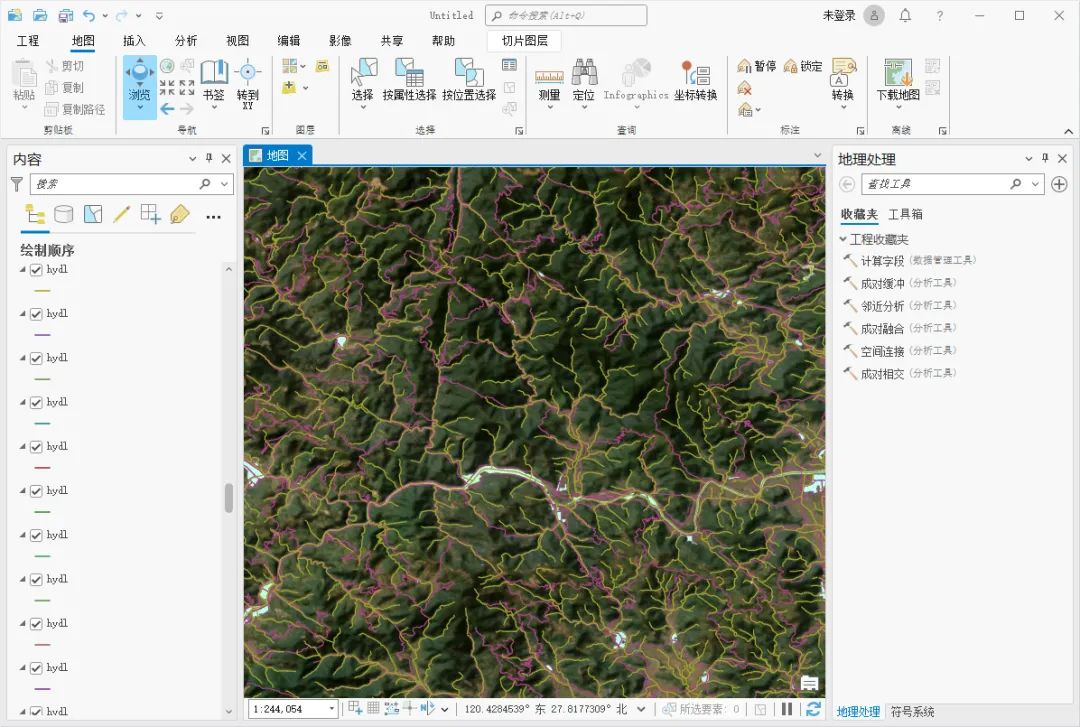Click the fixed zoom in arrows icon
1080x727 pixels.
167,88
